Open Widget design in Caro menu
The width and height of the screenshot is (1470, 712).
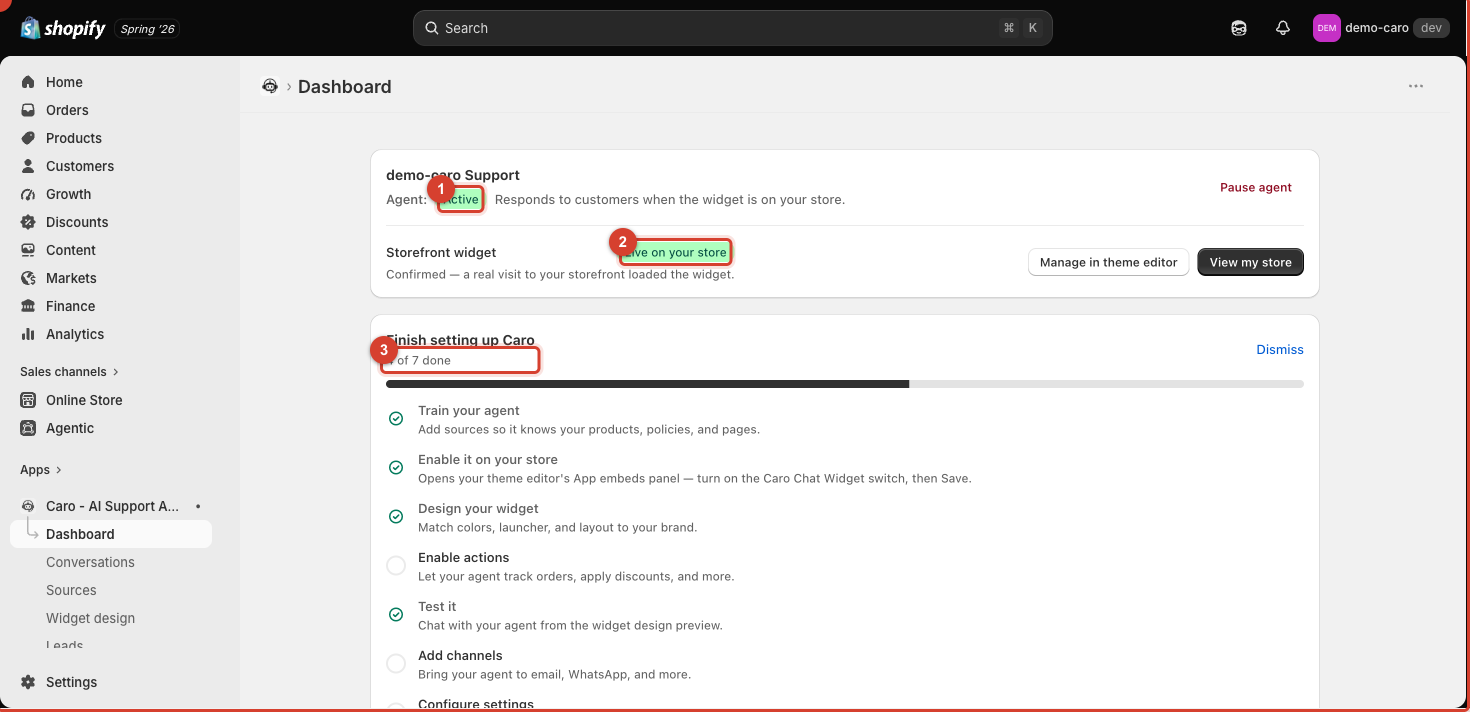point(90,618)
